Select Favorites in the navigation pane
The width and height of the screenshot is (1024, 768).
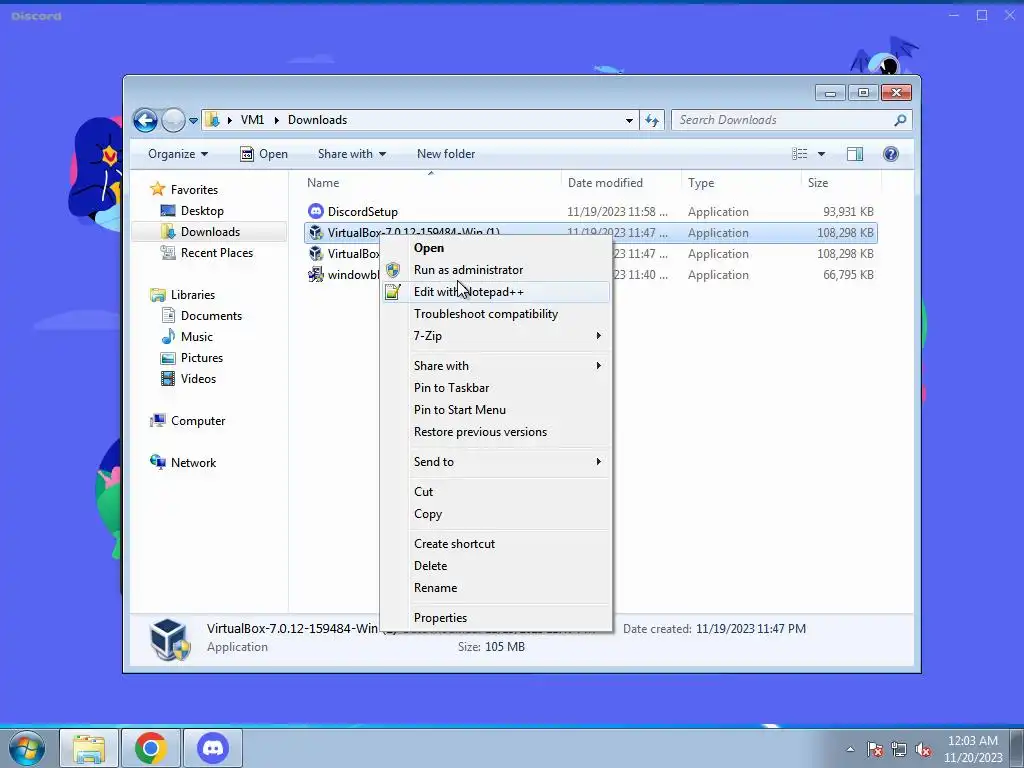[184, 189]
